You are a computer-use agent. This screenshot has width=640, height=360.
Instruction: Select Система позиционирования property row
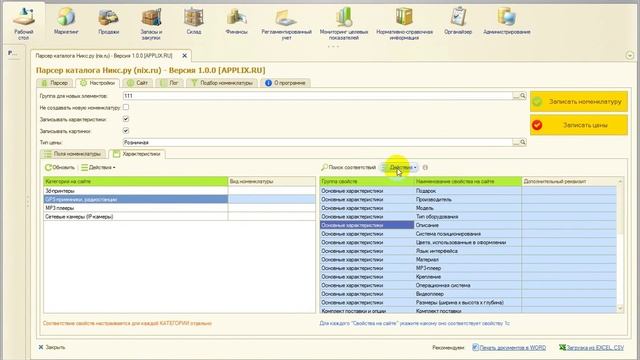pos(468,233)
